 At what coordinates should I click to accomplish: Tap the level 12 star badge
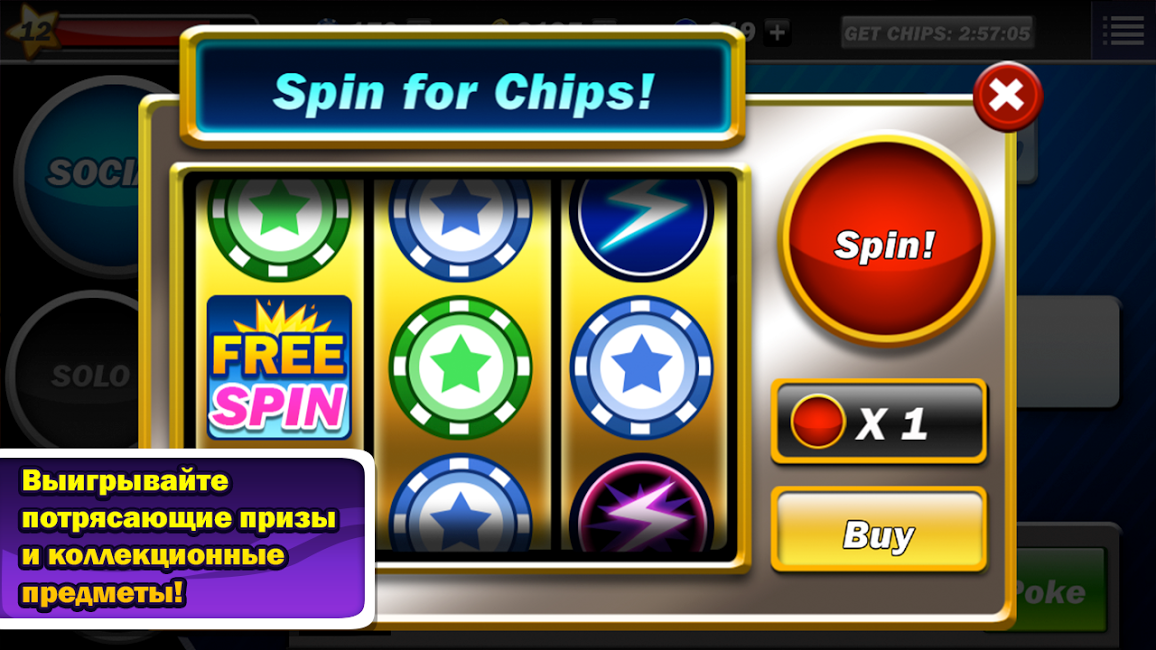coord(29,31)
